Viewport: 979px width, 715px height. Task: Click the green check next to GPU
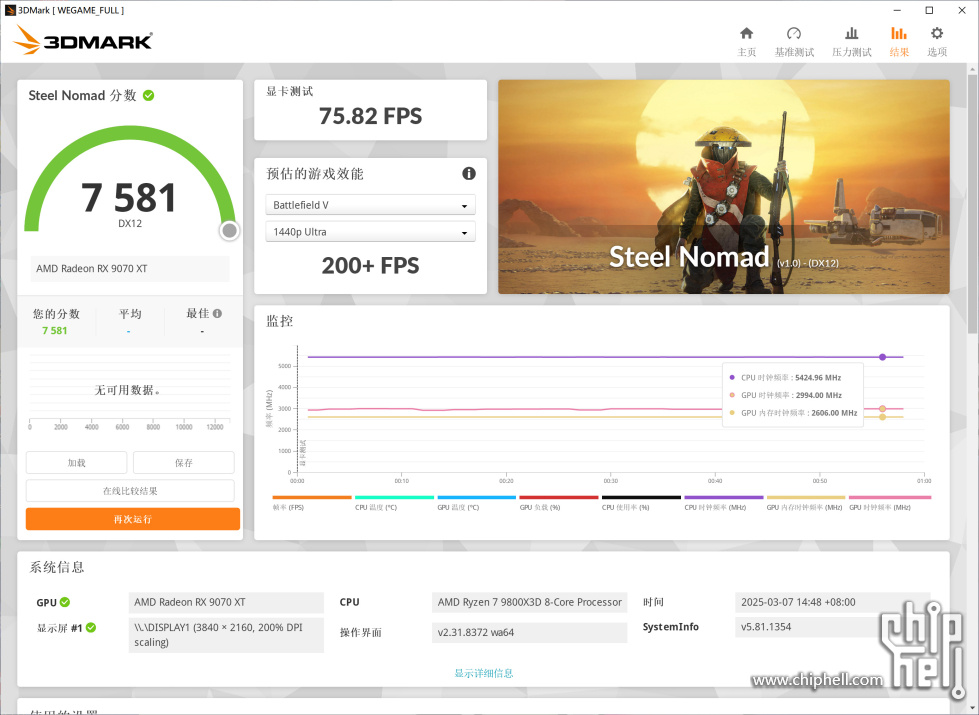tap(65, 602)
